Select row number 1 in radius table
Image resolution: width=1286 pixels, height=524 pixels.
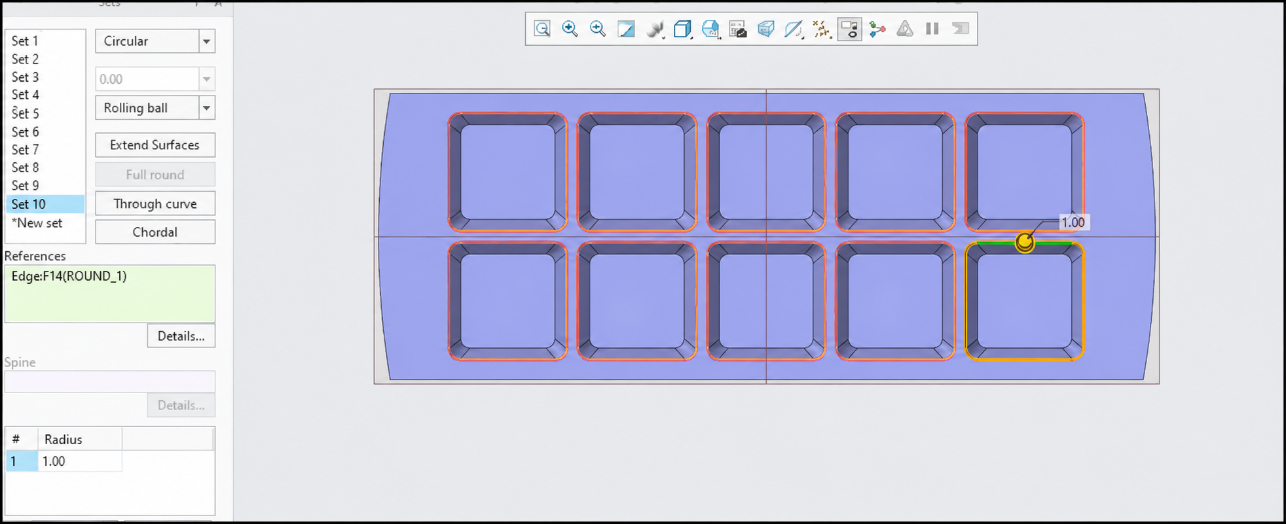pyautogui.click(x=21, y=461)
